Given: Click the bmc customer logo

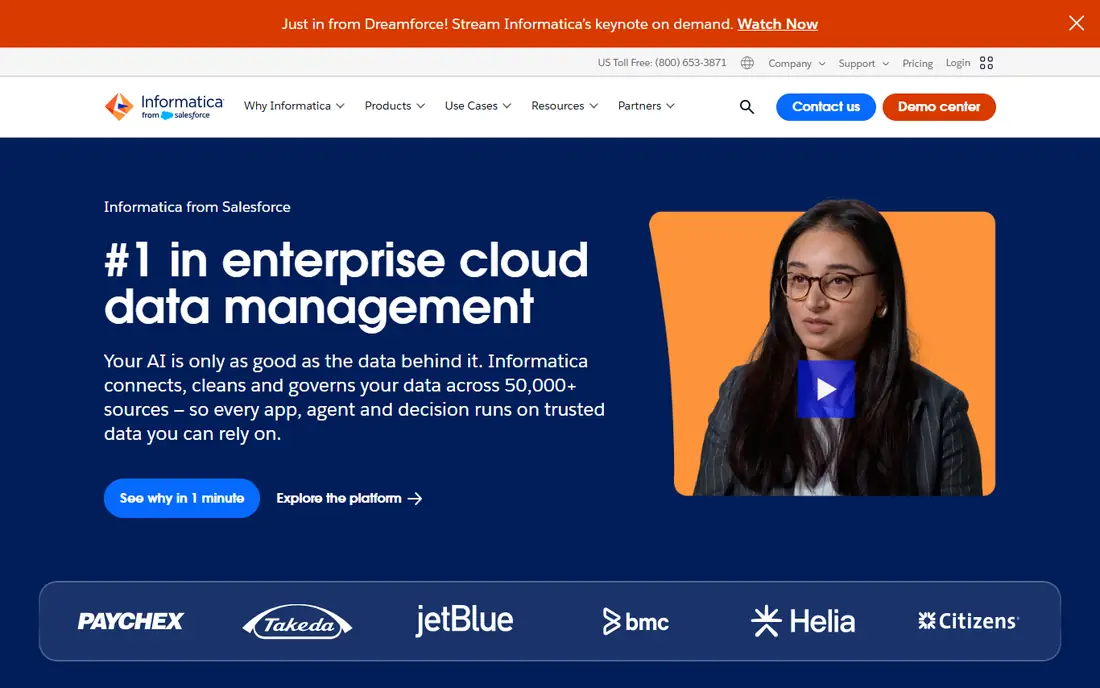Looking at the screenshot, I should tap(636, 621).
